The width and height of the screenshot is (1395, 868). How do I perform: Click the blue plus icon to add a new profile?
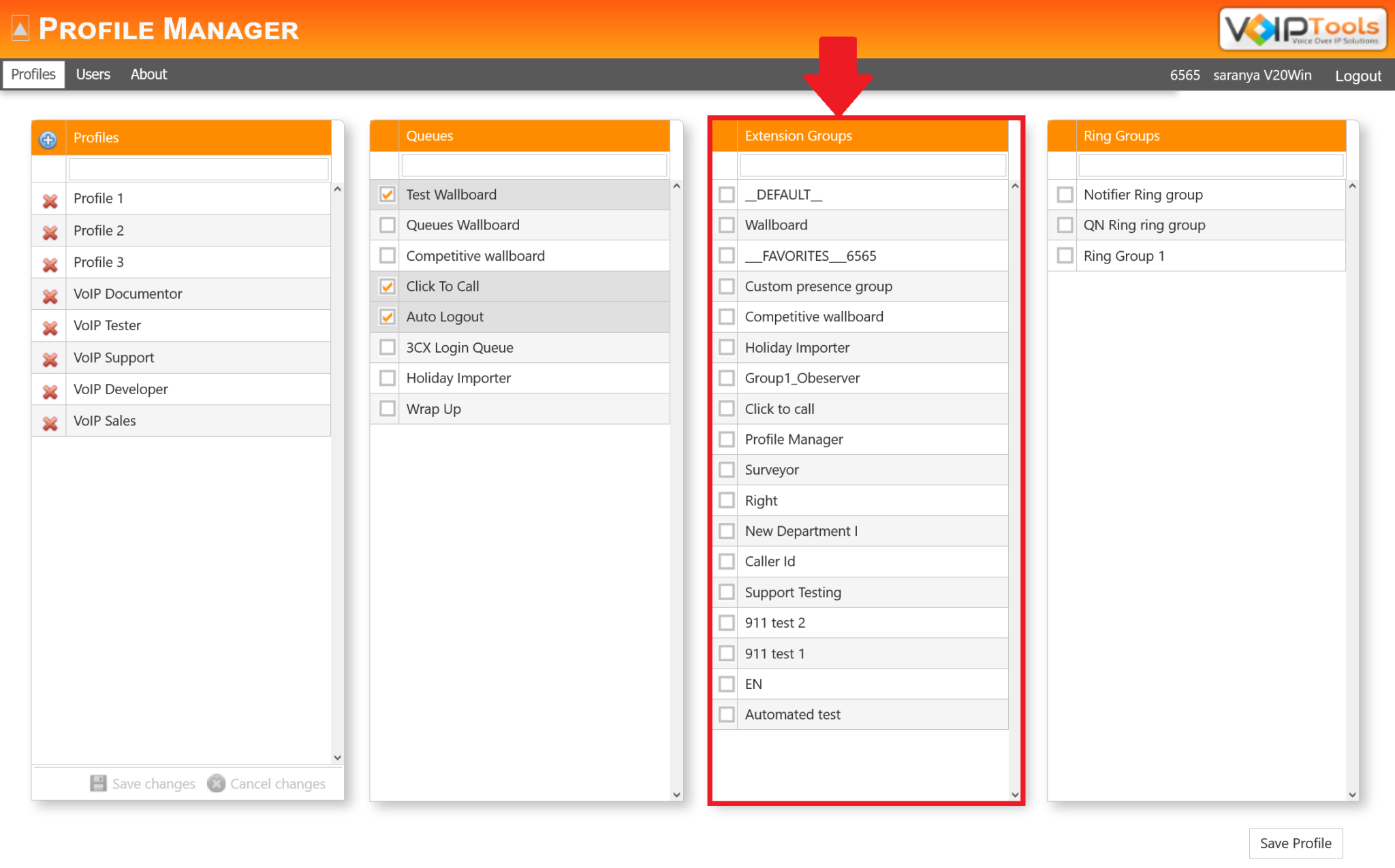point(48,140)
